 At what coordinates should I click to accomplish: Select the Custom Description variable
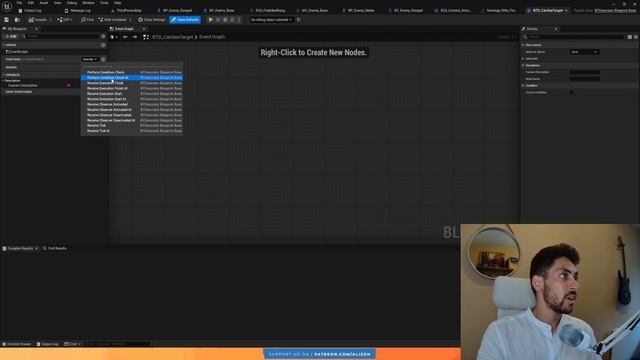[x=23, y=86]
